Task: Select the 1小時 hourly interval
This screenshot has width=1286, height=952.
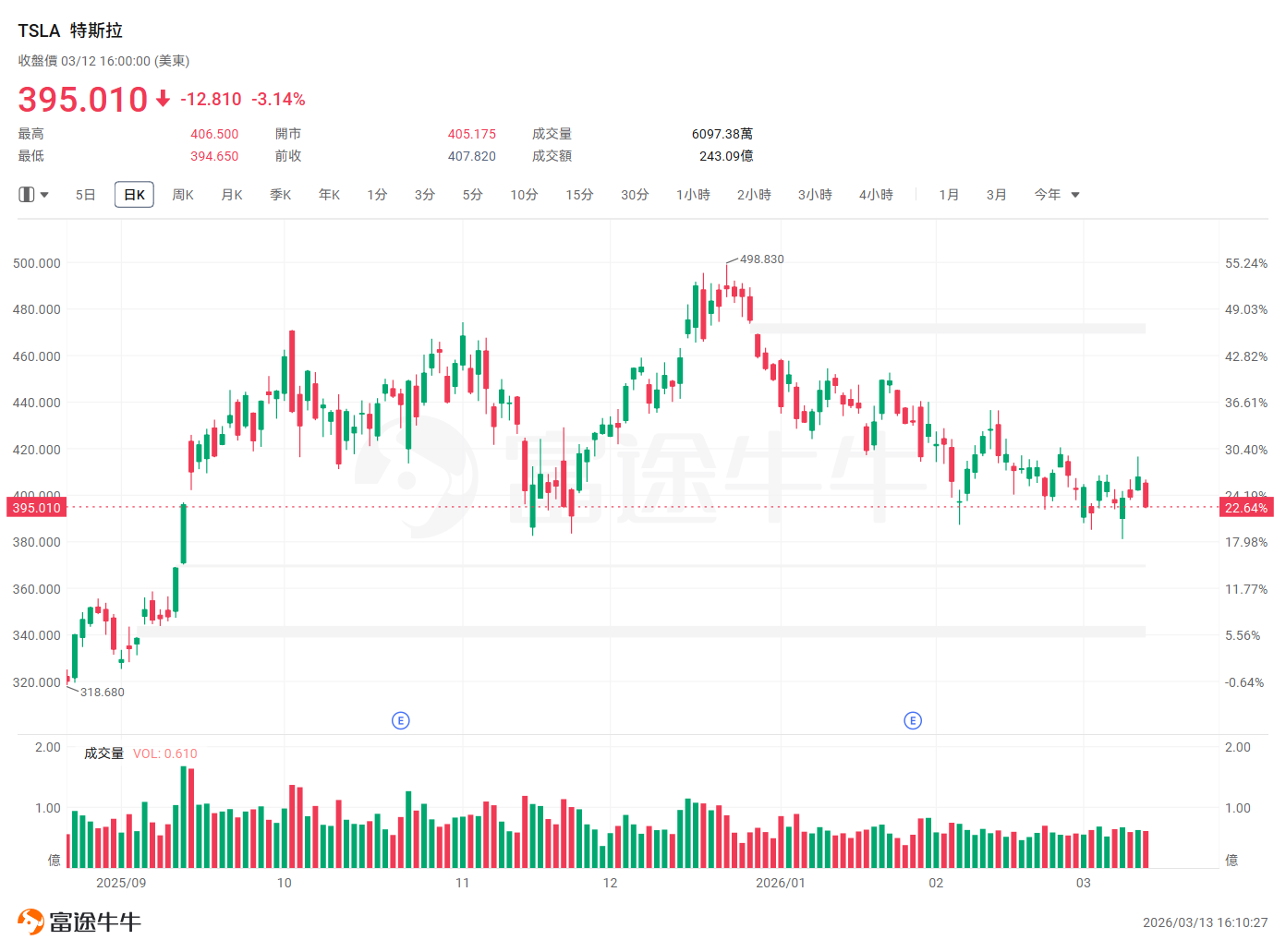Action: pos(693,195)
